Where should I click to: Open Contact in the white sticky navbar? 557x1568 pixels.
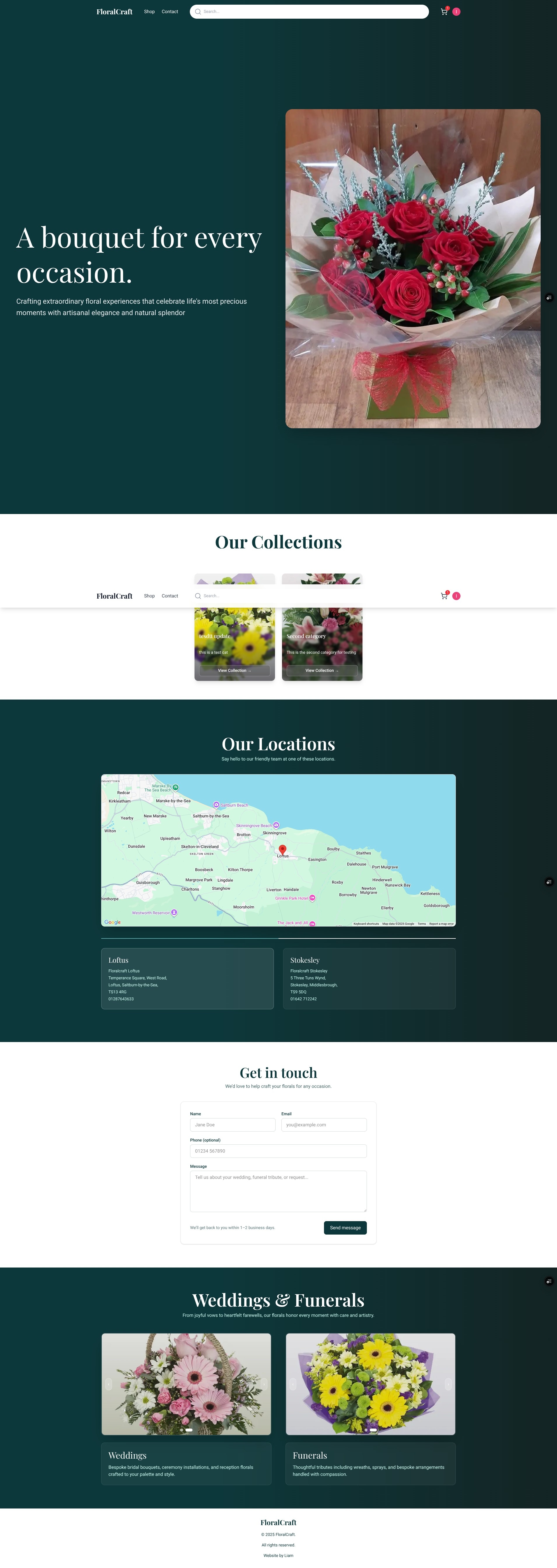coord(170,596)
